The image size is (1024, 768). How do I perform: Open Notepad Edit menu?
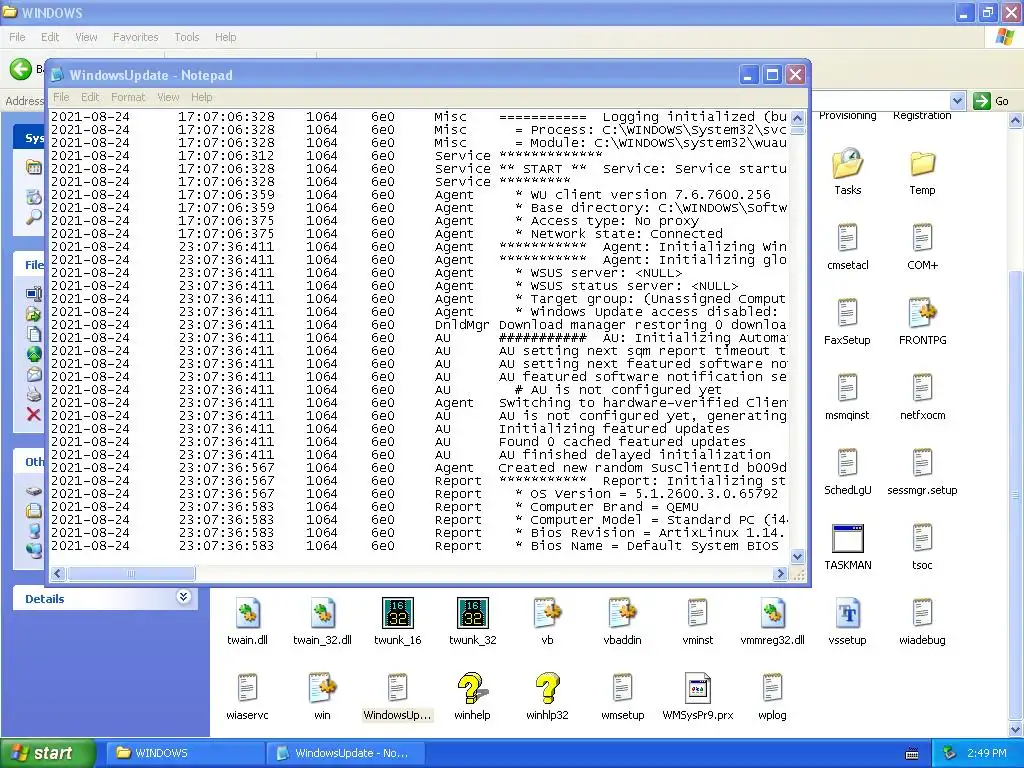(x=89, y=97)
